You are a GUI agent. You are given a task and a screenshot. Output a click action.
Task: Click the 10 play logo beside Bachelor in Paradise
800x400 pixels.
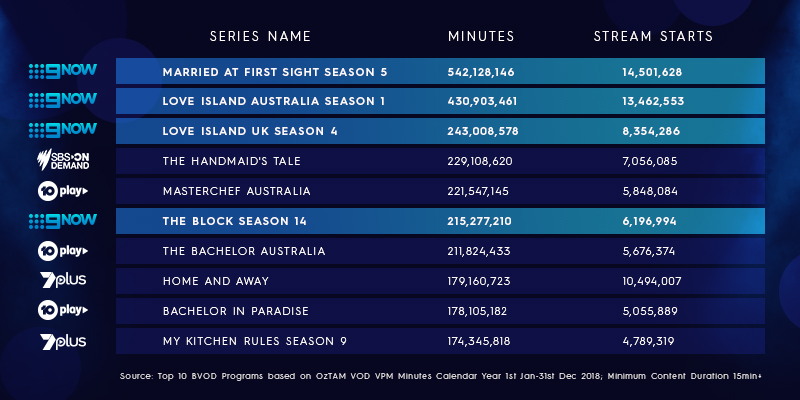coord(62,311)
